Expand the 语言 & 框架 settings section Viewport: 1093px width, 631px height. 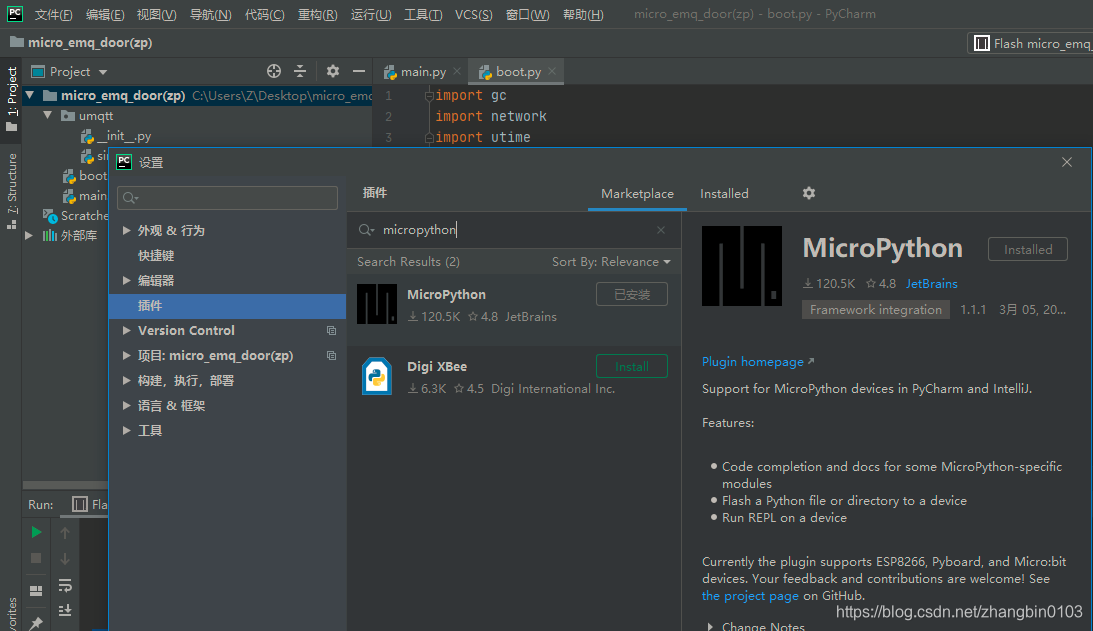(x=126, y=405)
